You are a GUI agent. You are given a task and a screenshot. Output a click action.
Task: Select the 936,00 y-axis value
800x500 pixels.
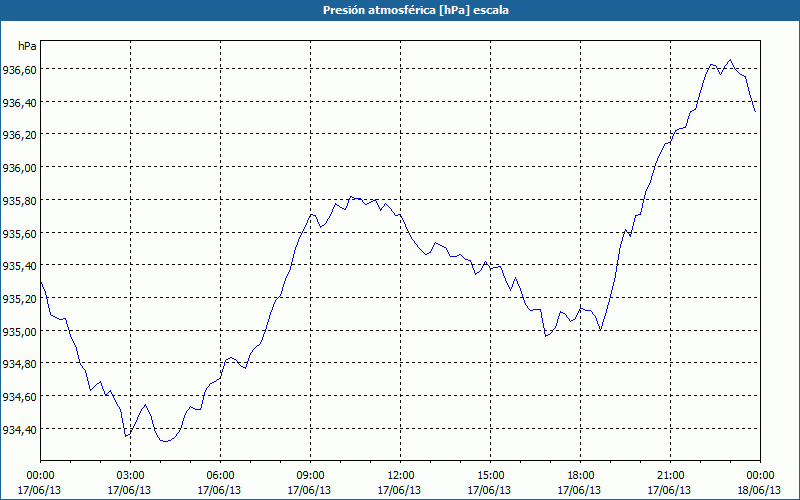(x=19, y=167)
